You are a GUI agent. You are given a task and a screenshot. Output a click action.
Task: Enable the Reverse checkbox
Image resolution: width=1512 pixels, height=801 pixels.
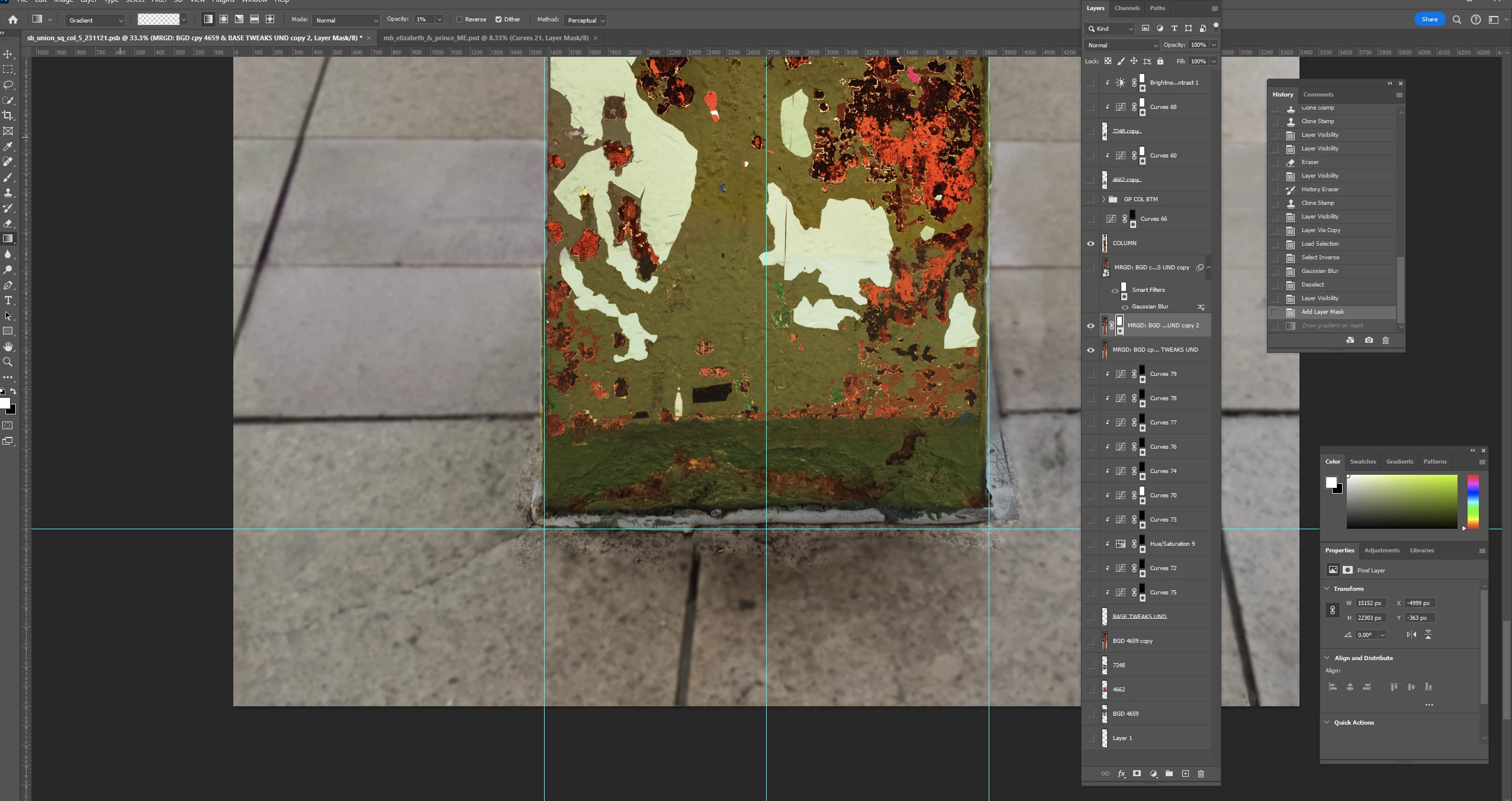pyautogui.click(x=459, y=20)
